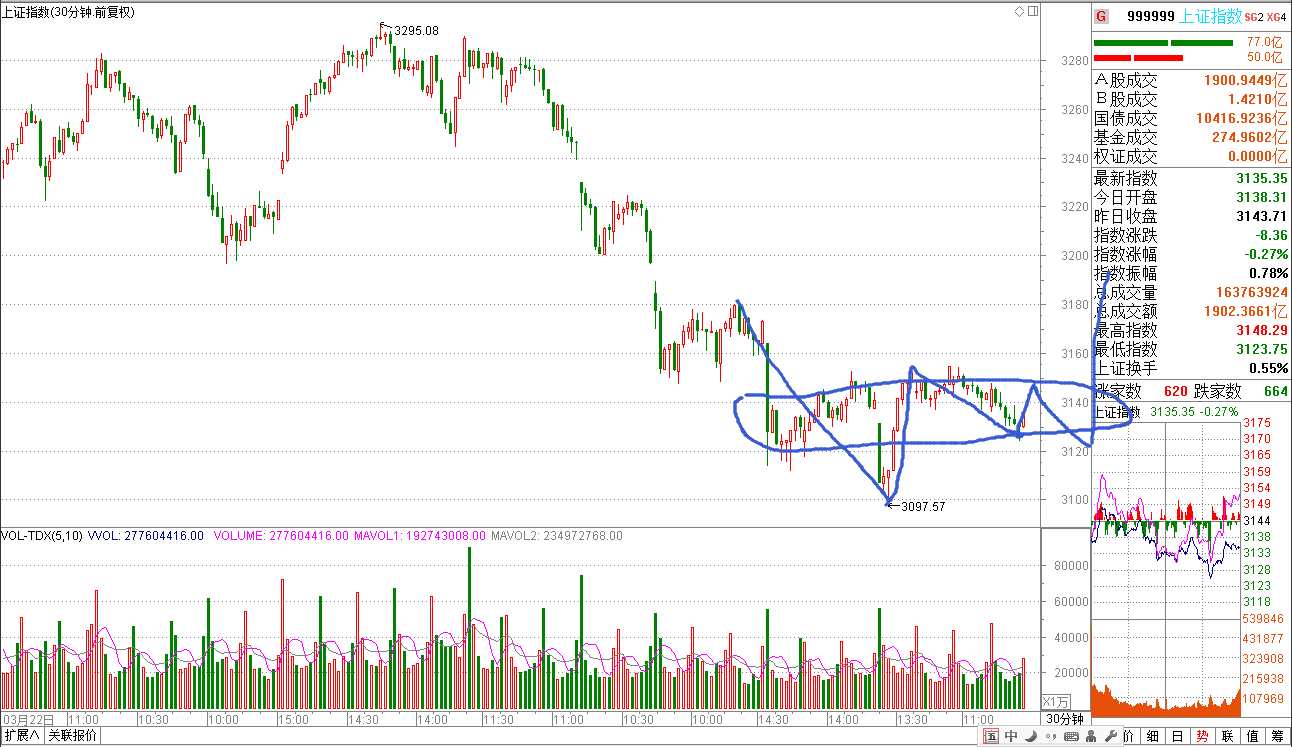
Task: Click the 五 Wubi input method icon
Action: [991, 737]
